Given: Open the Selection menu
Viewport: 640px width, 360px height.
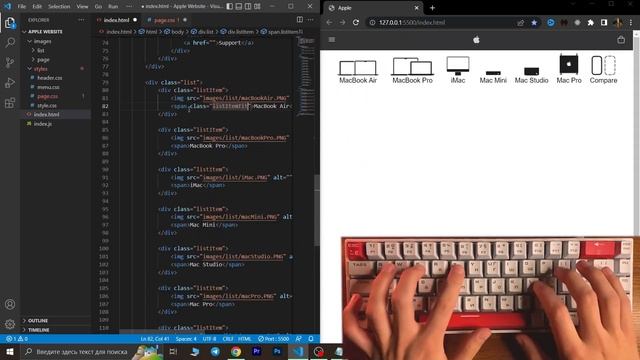Looking at the screenshot, I should 59,7.
